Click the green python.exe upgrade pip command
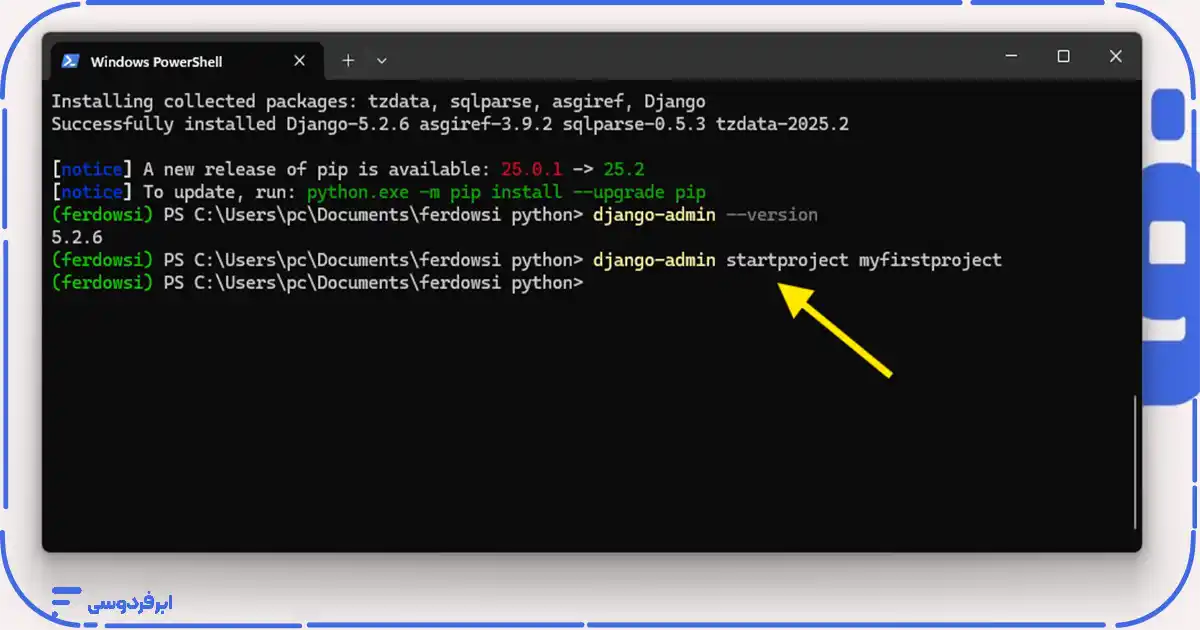The image size is (1200, 630). point(506,192)
